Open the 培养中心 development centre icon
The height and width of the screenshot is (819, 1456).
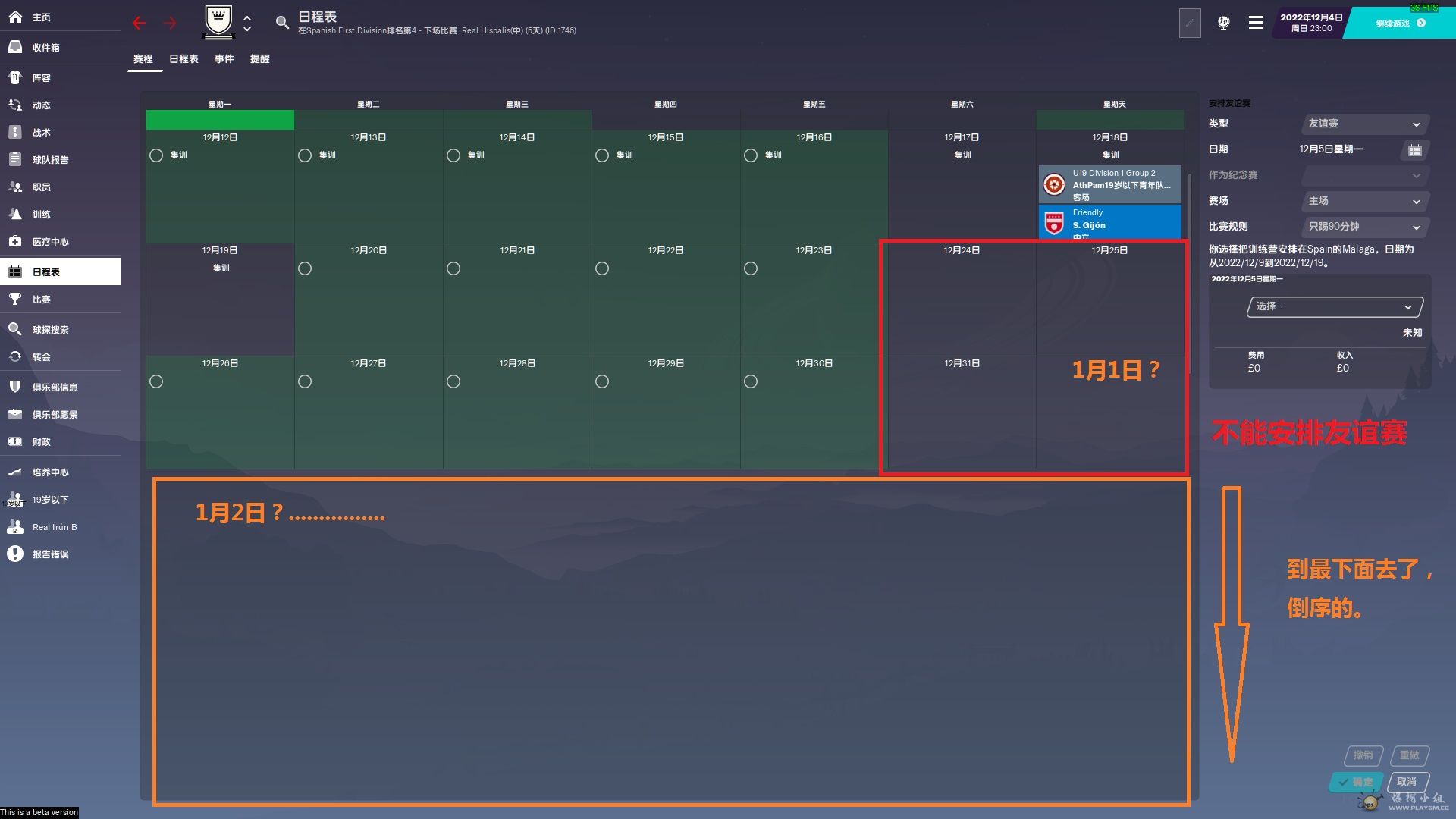click(x=15, y=472)
